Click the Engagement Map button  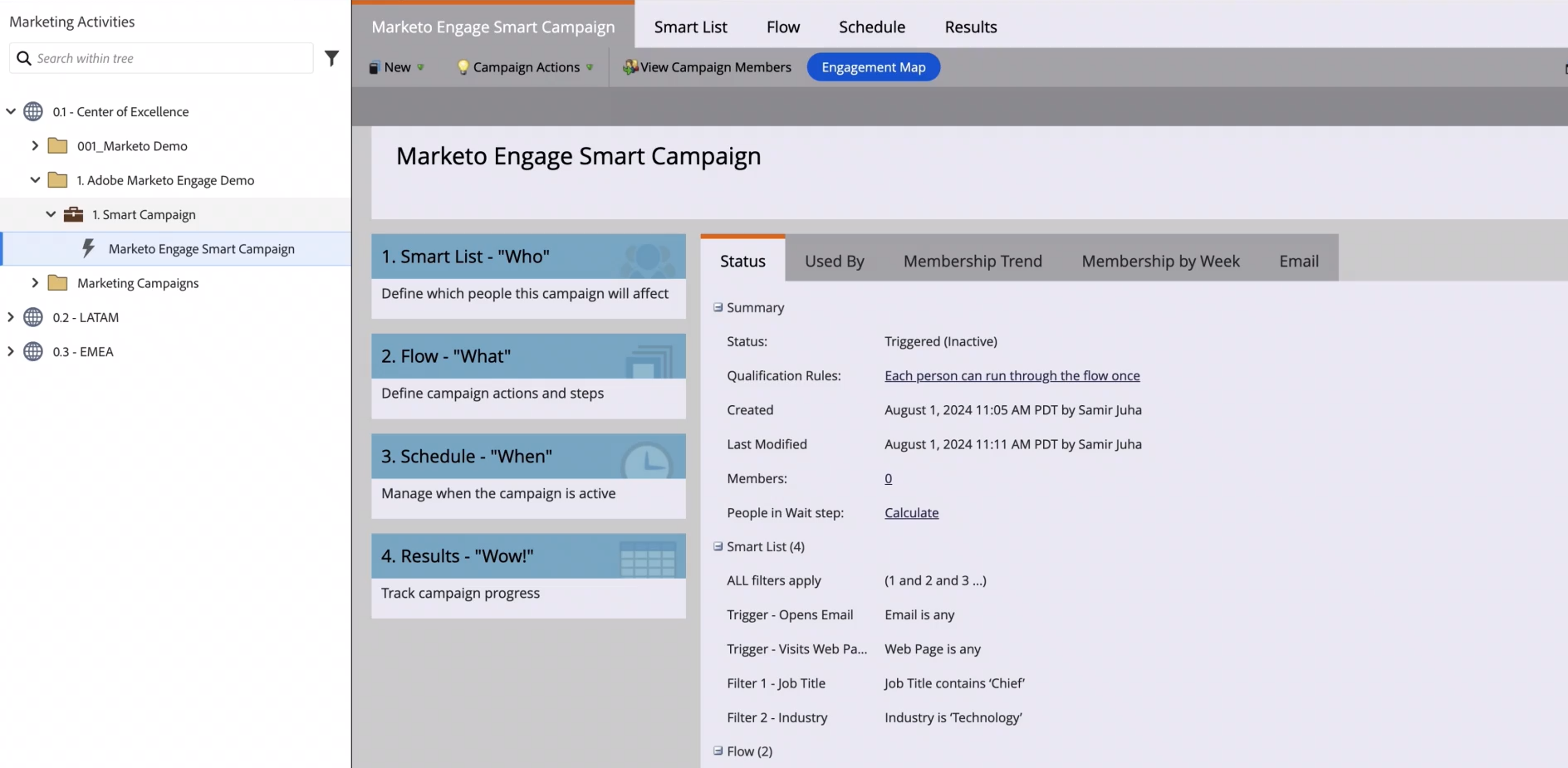[874, 67]
